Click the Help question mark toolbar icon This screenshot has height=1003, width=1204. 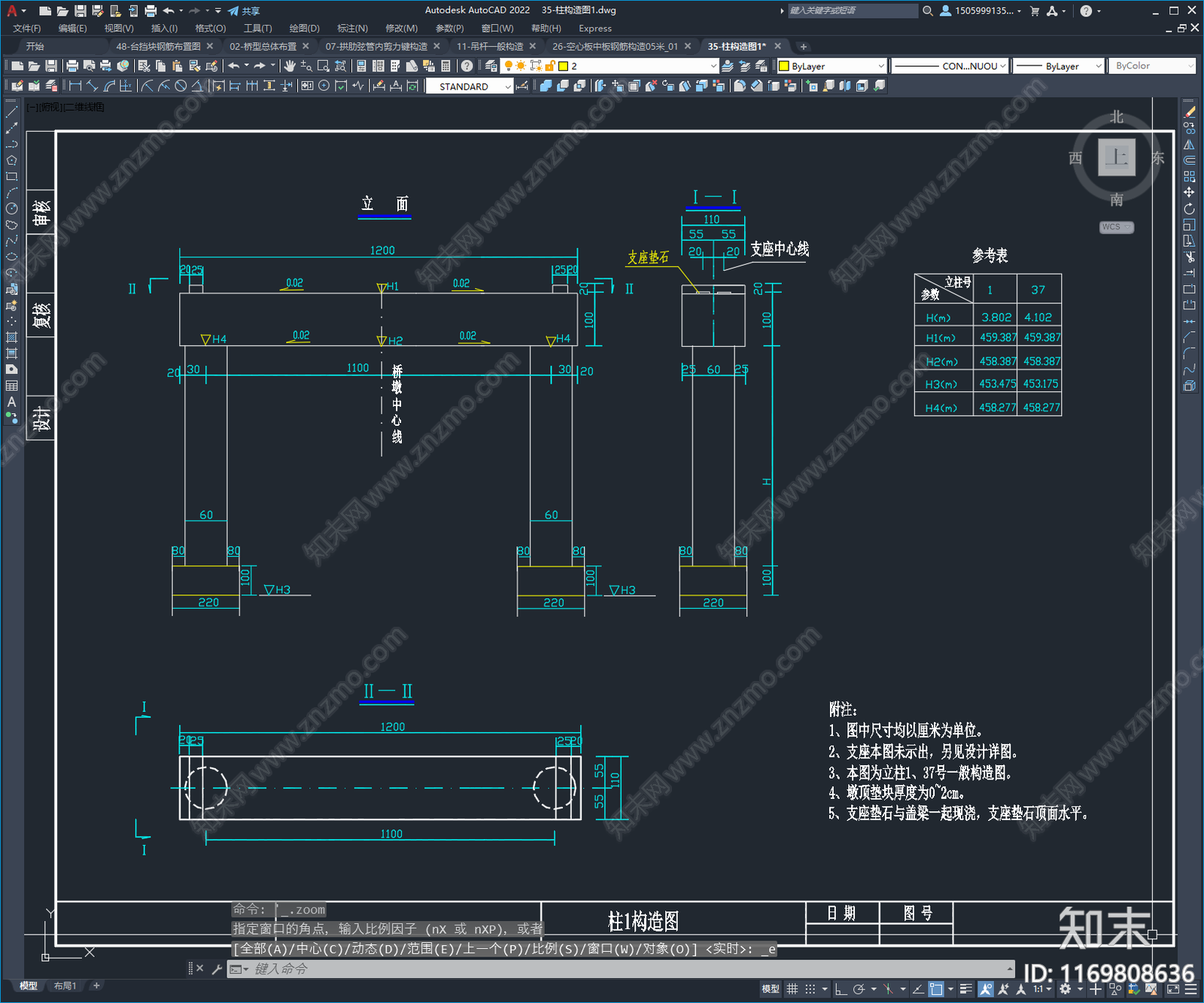coord(467,66)
